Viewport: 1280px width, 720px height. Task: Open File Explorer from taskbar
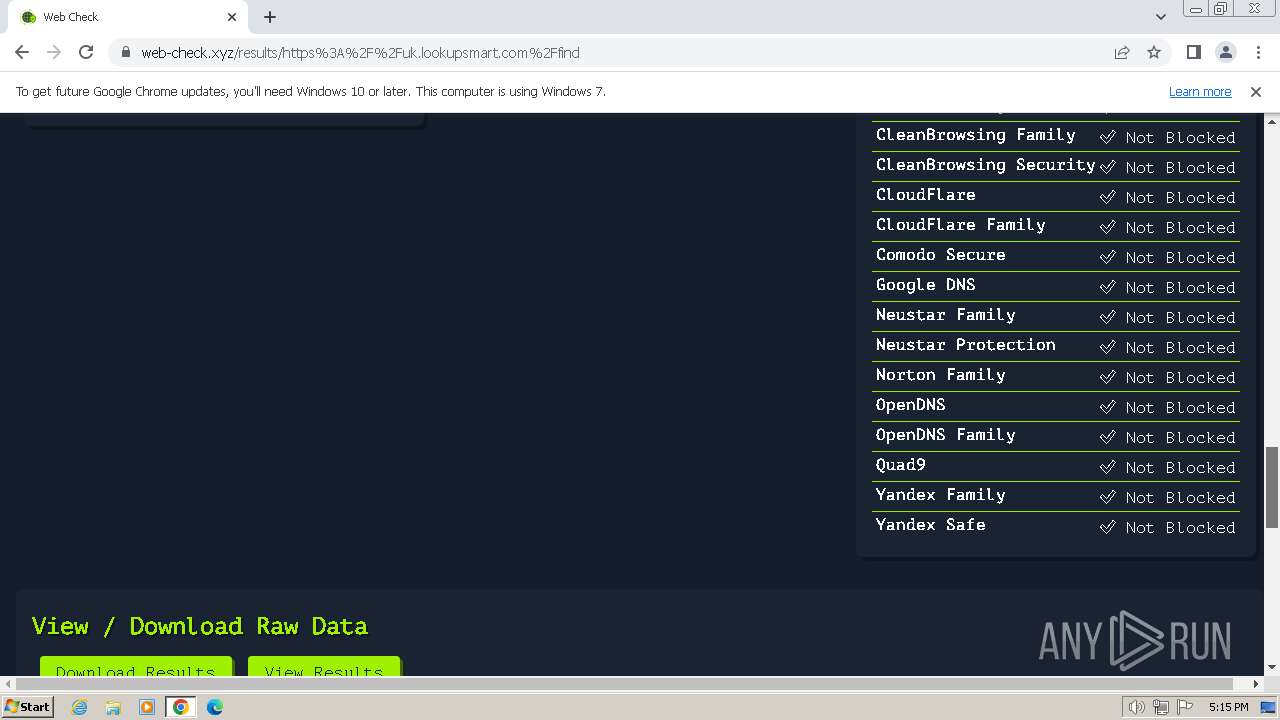pyautogui.click(x=113, y=707)
